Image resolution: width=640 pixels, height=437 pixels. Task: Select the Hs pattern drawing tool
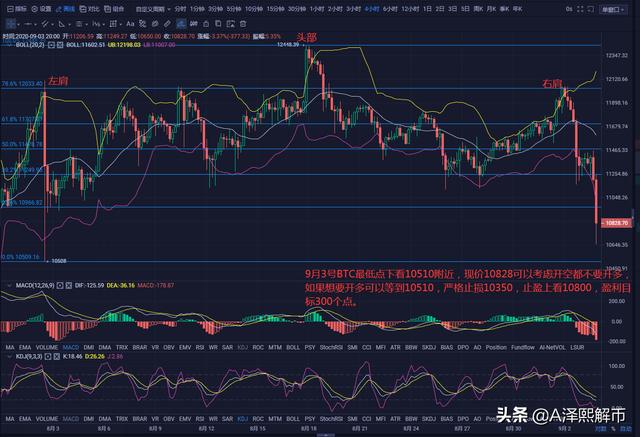coord(96,24)
